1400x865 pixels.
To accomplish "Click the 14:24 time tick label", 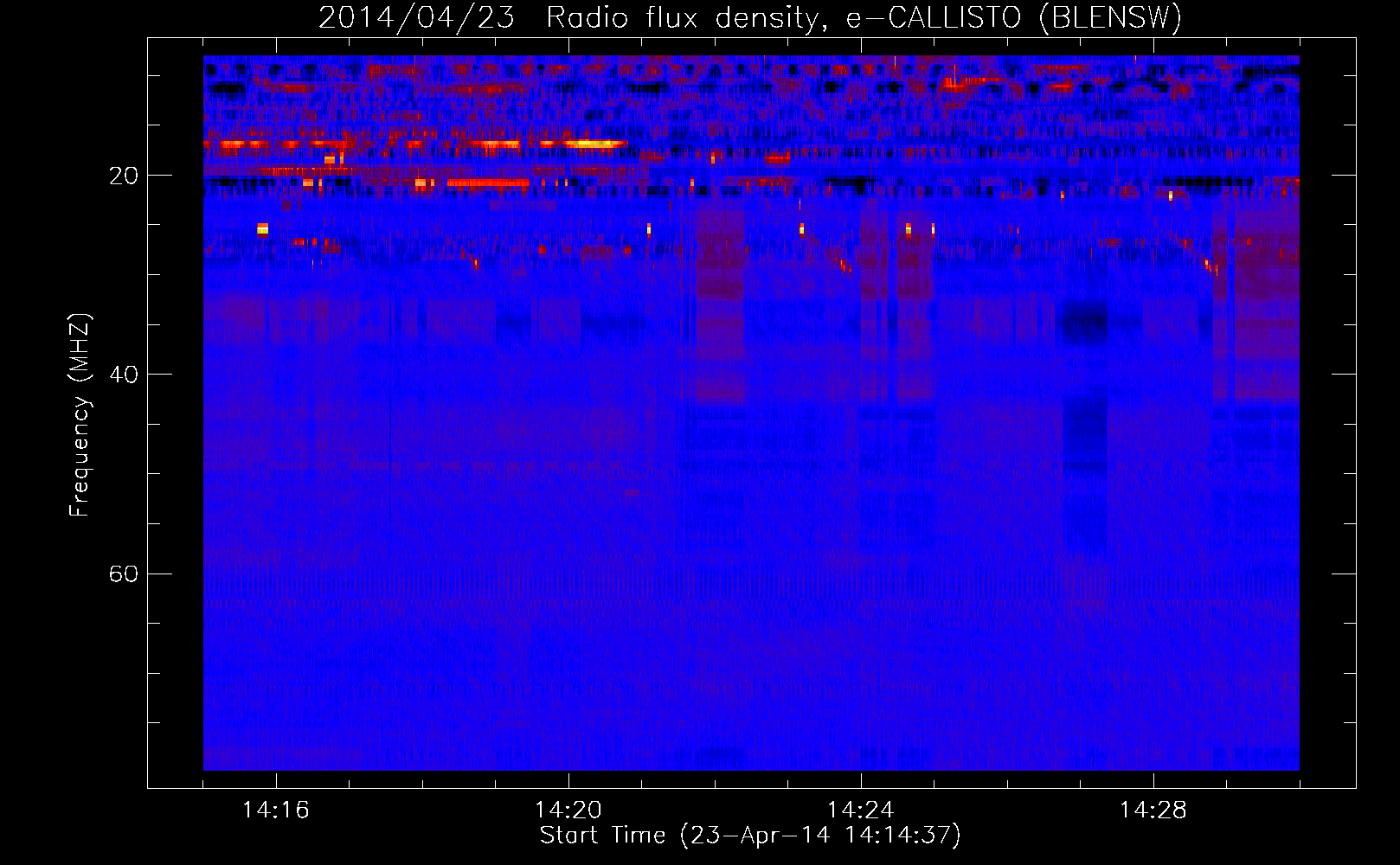I will pyautogui.click(x=861, y=811).
